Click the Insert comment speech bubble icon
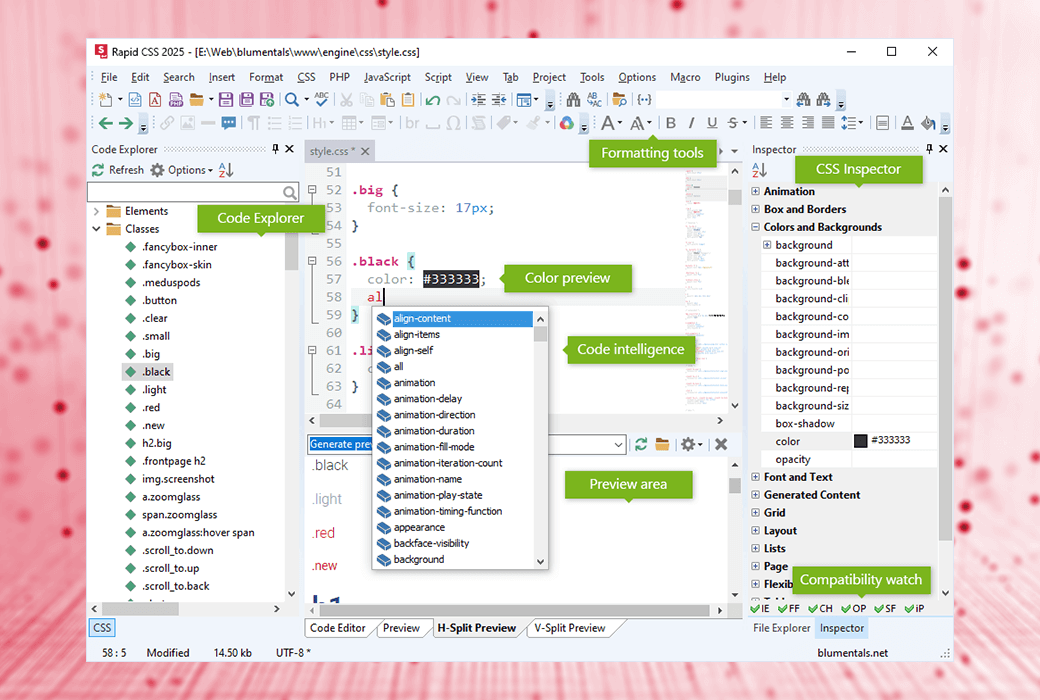Viewport: 1040px width, 700px height. (x=229, y=123)
